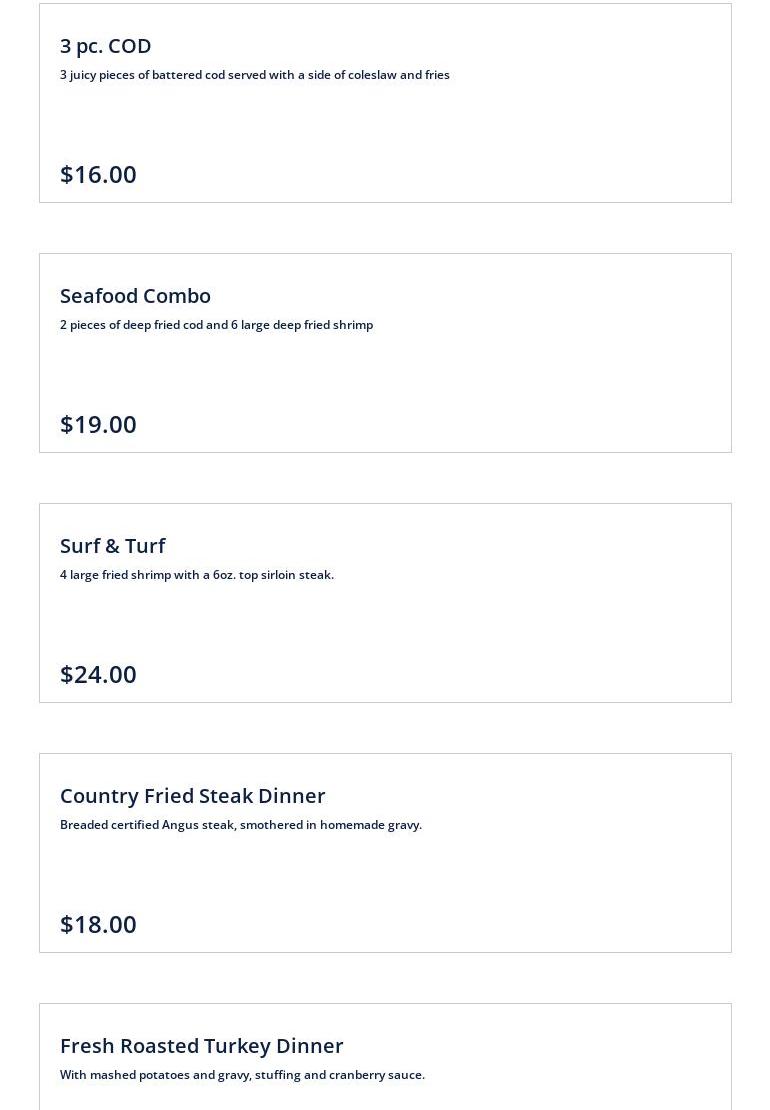Select the $18.00 Country Fried Steak price
770x1110 pixels.
pyautogui.click(x=98, y=924)
